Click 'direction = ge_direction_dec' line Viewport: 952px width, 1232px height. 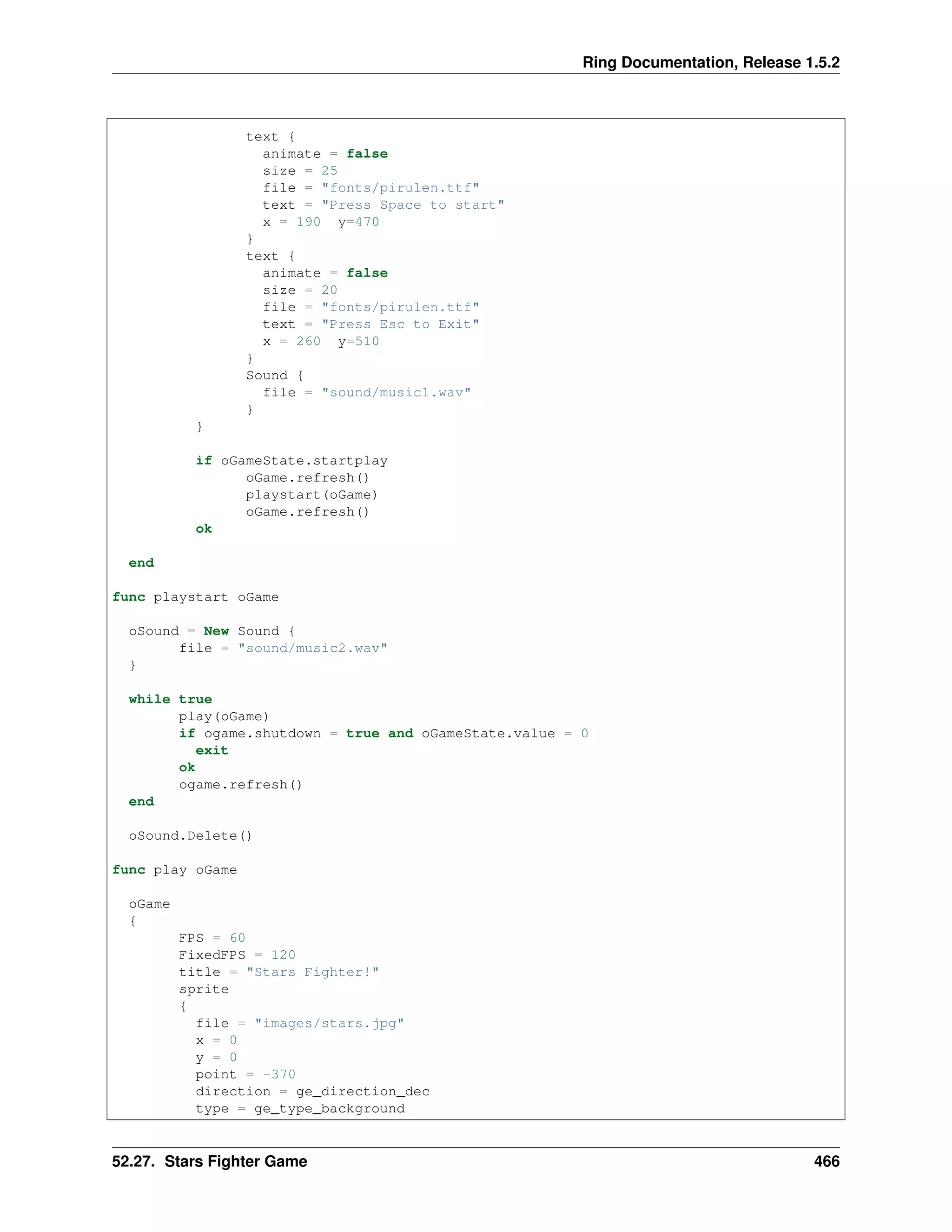[312, 1092]
